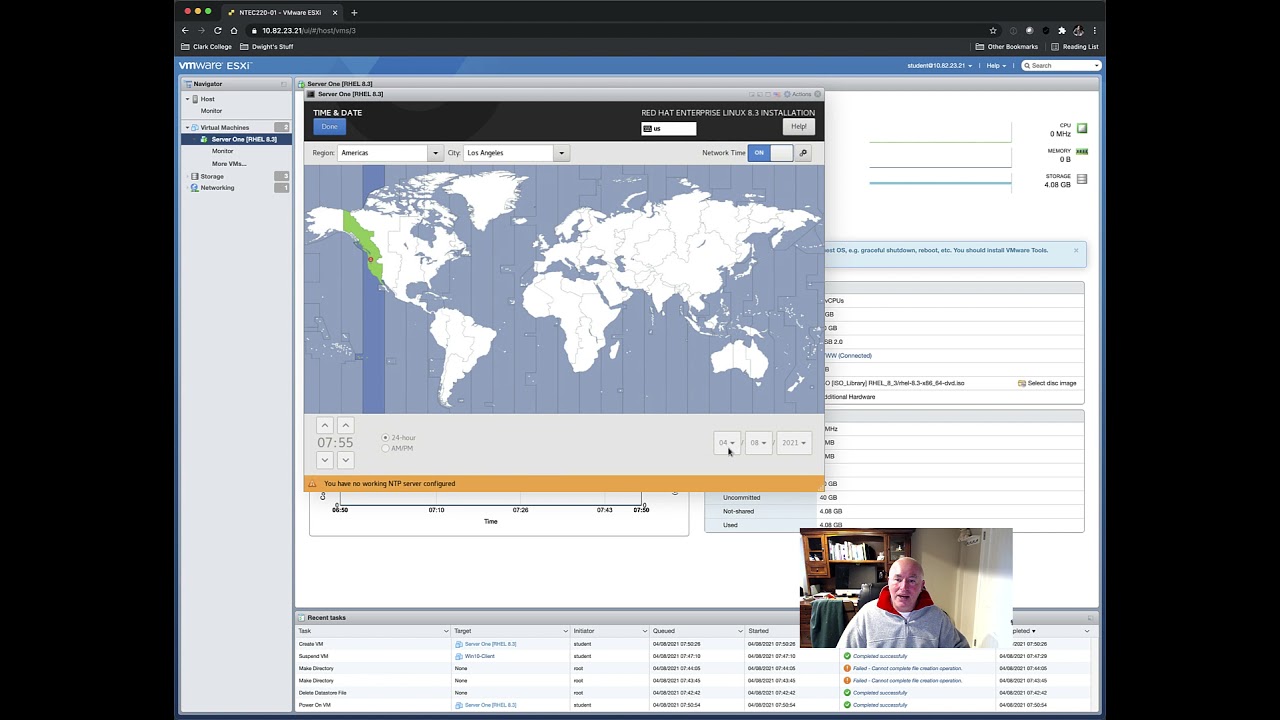
Task: Select the AM/PM time format
Action: (397, 448)
